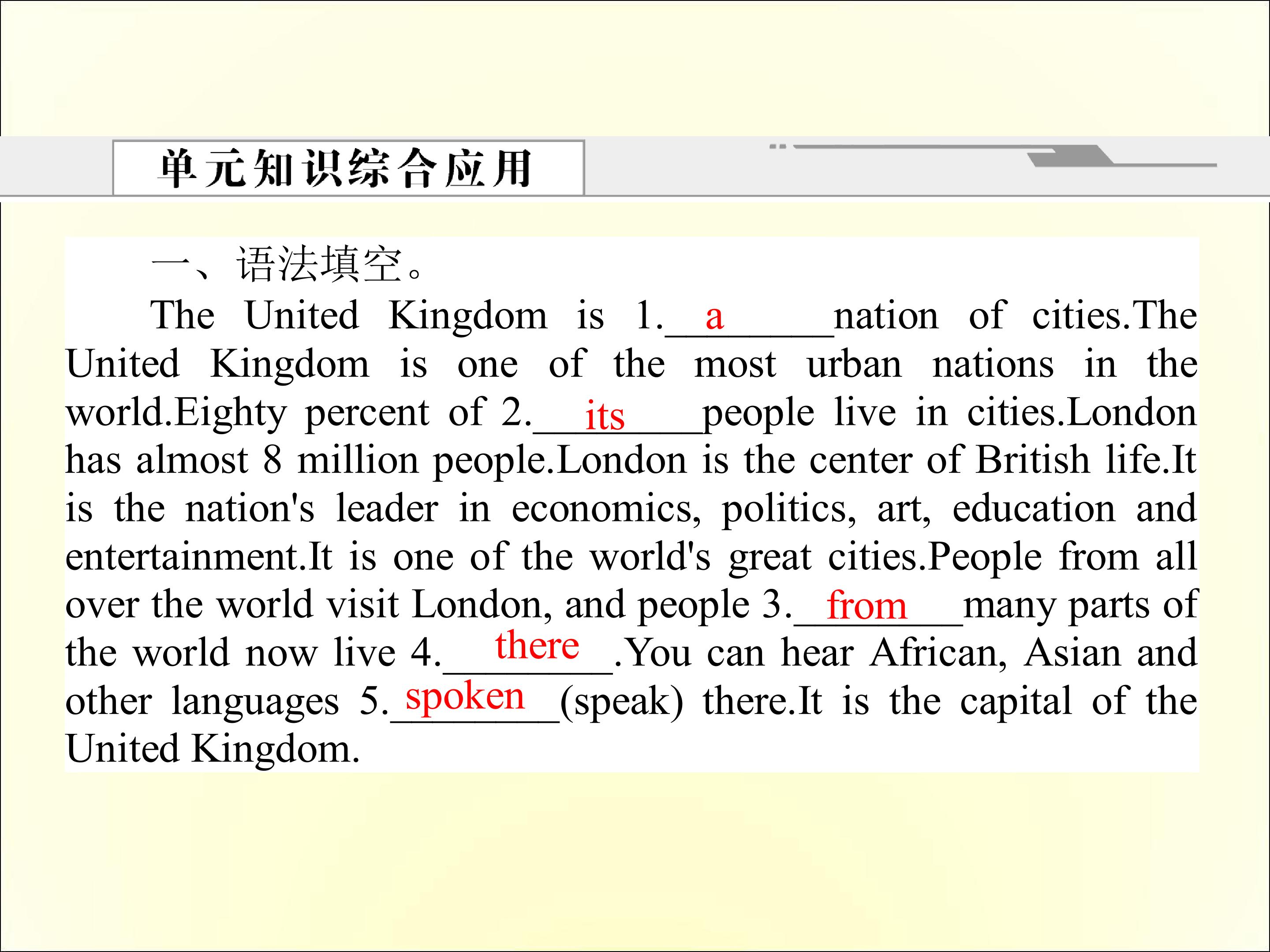This screenshot has height=952, width=1270.
Task: Click the gray horizontal header bar
Action: click(635, 167)
